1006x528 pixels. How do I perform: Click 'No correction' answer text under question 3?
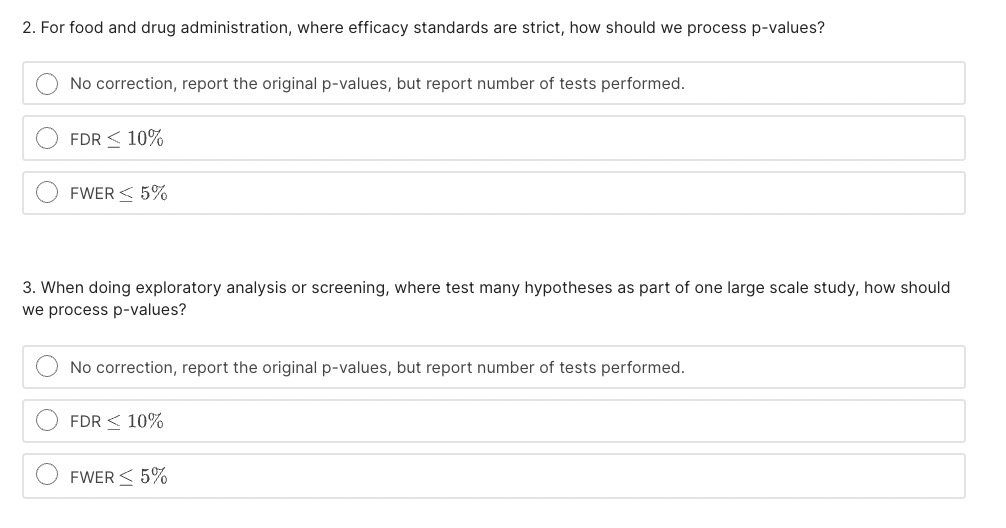(377, 368)
